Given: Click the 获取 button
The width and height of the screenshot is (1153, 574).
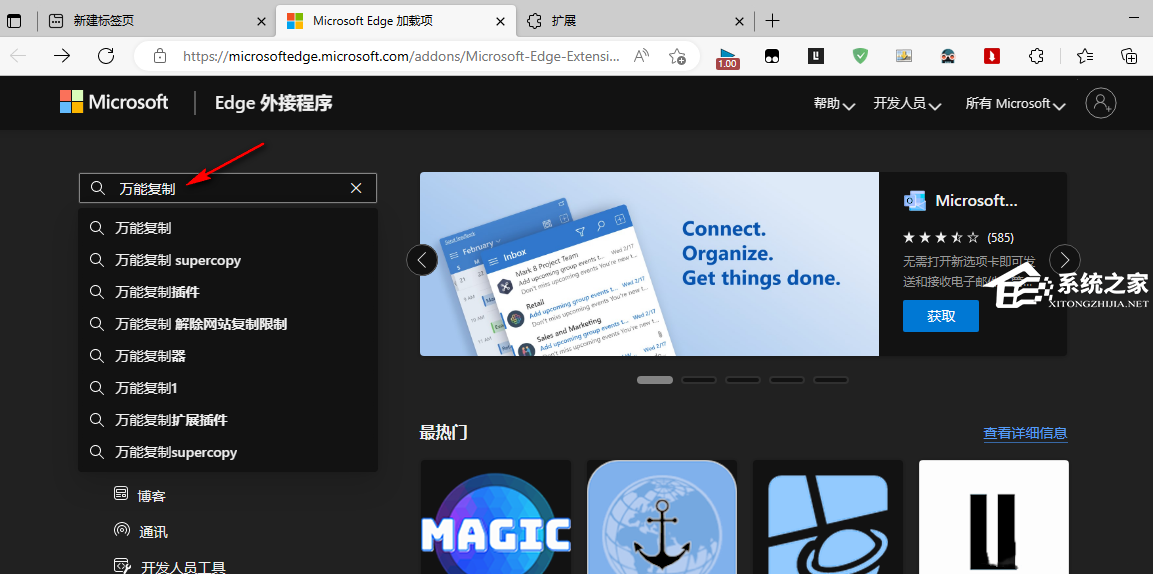Looking at the screenshot, I should [x=940, y=316].
